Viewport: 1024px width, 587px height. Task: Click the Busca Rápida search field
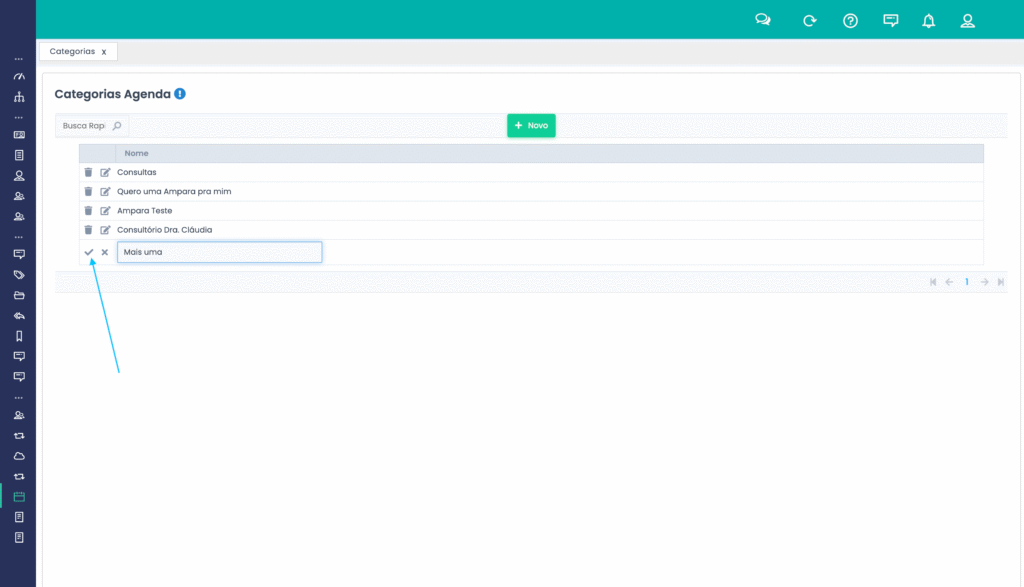(84, 126)
